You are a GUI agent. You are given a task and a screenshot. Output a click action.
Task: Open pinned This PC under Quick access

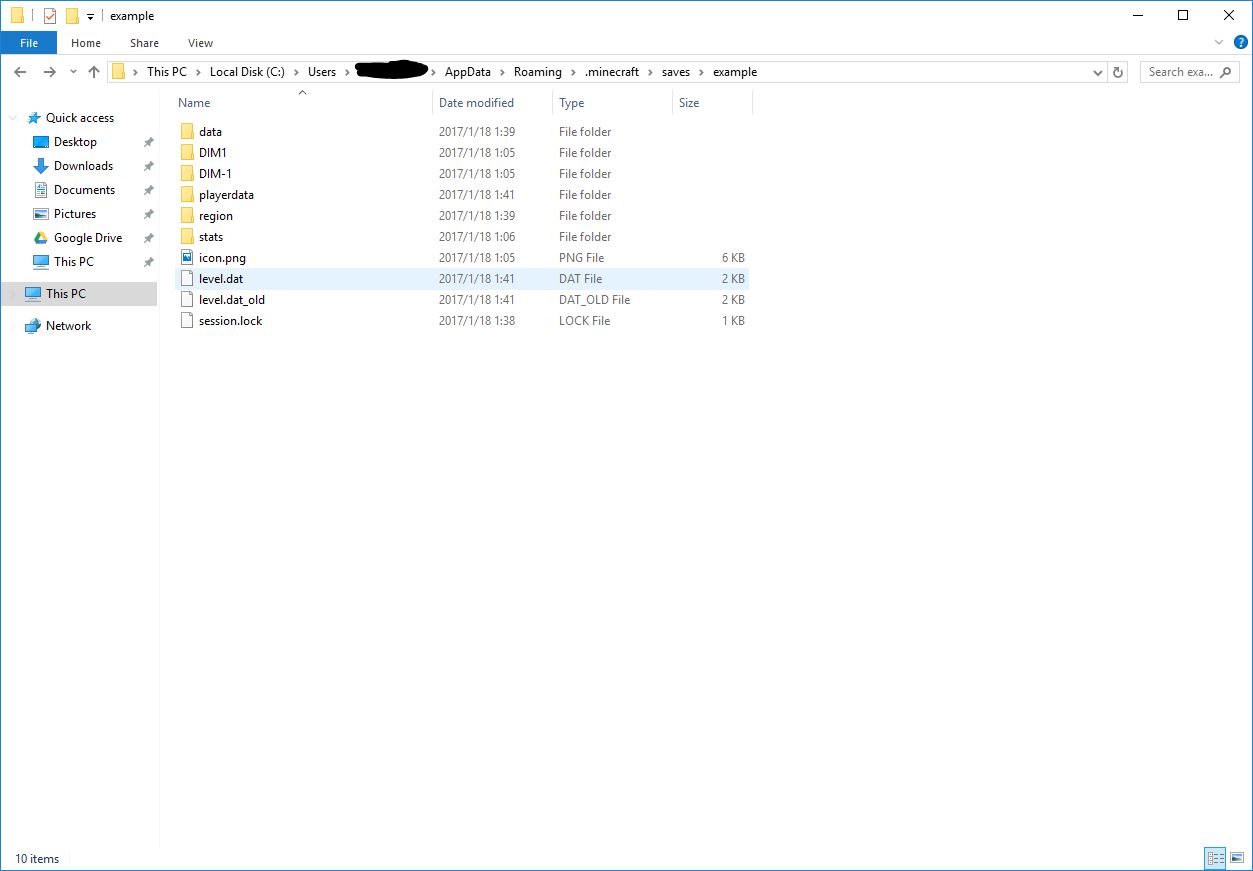(x=74, y=262)
